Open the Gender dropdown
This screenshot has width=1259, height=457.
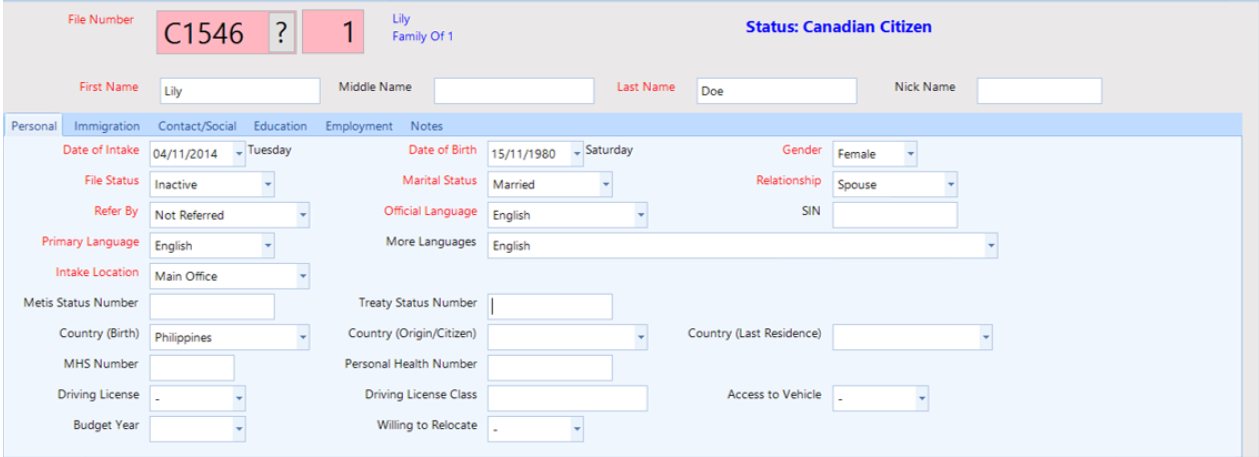909,154
